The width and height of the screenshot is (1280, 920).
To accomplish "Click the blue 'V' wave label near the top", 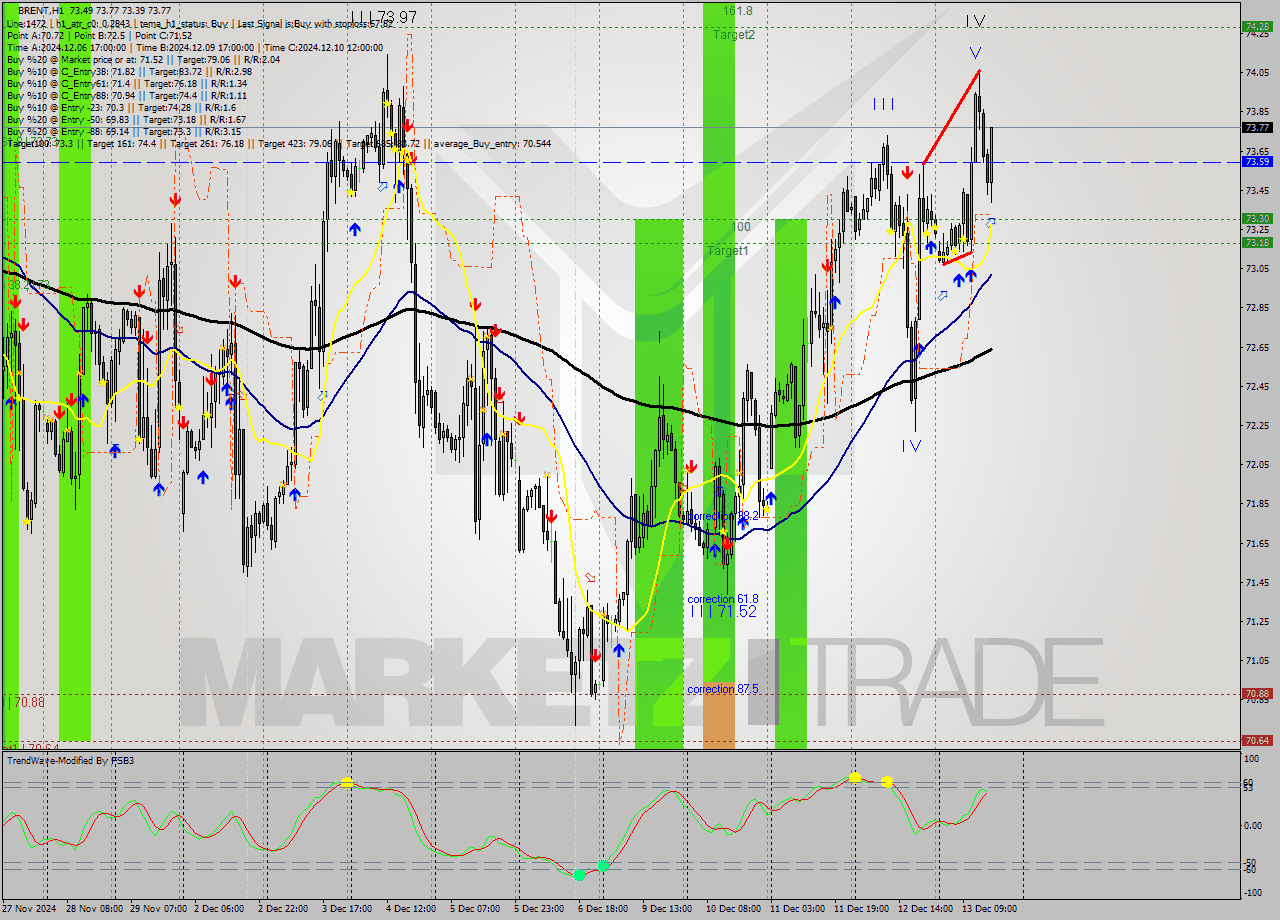I will coord(974,52).
